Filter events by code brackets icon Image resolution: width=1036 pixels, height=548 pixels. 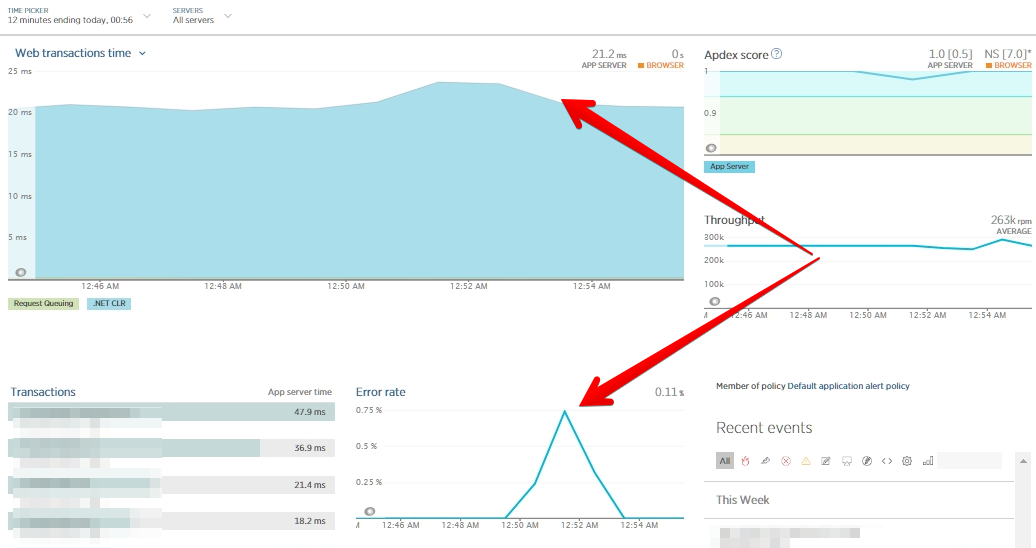click(887, 461)
